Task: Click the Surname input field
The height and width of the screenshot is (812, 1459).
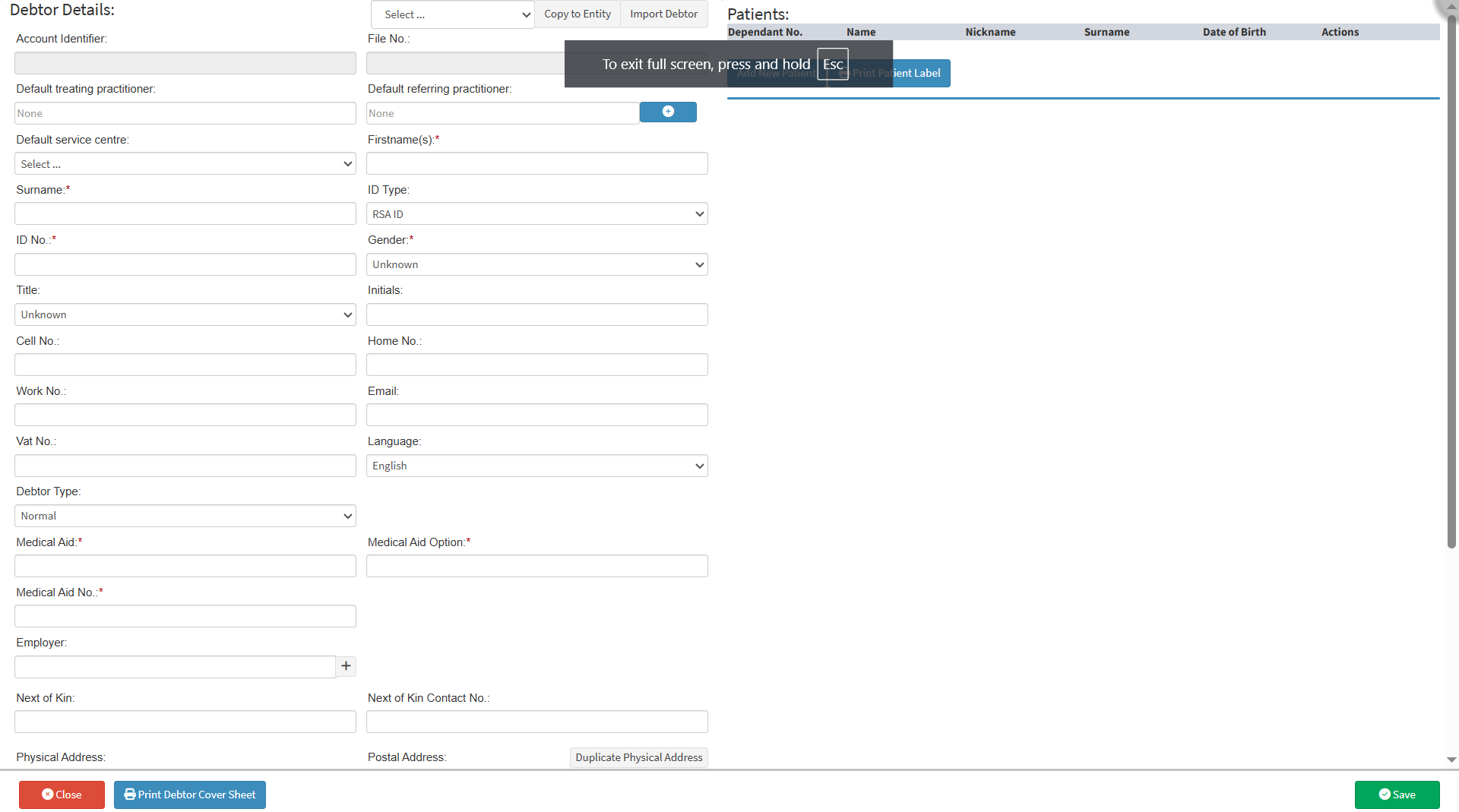Action: (185, 213)
